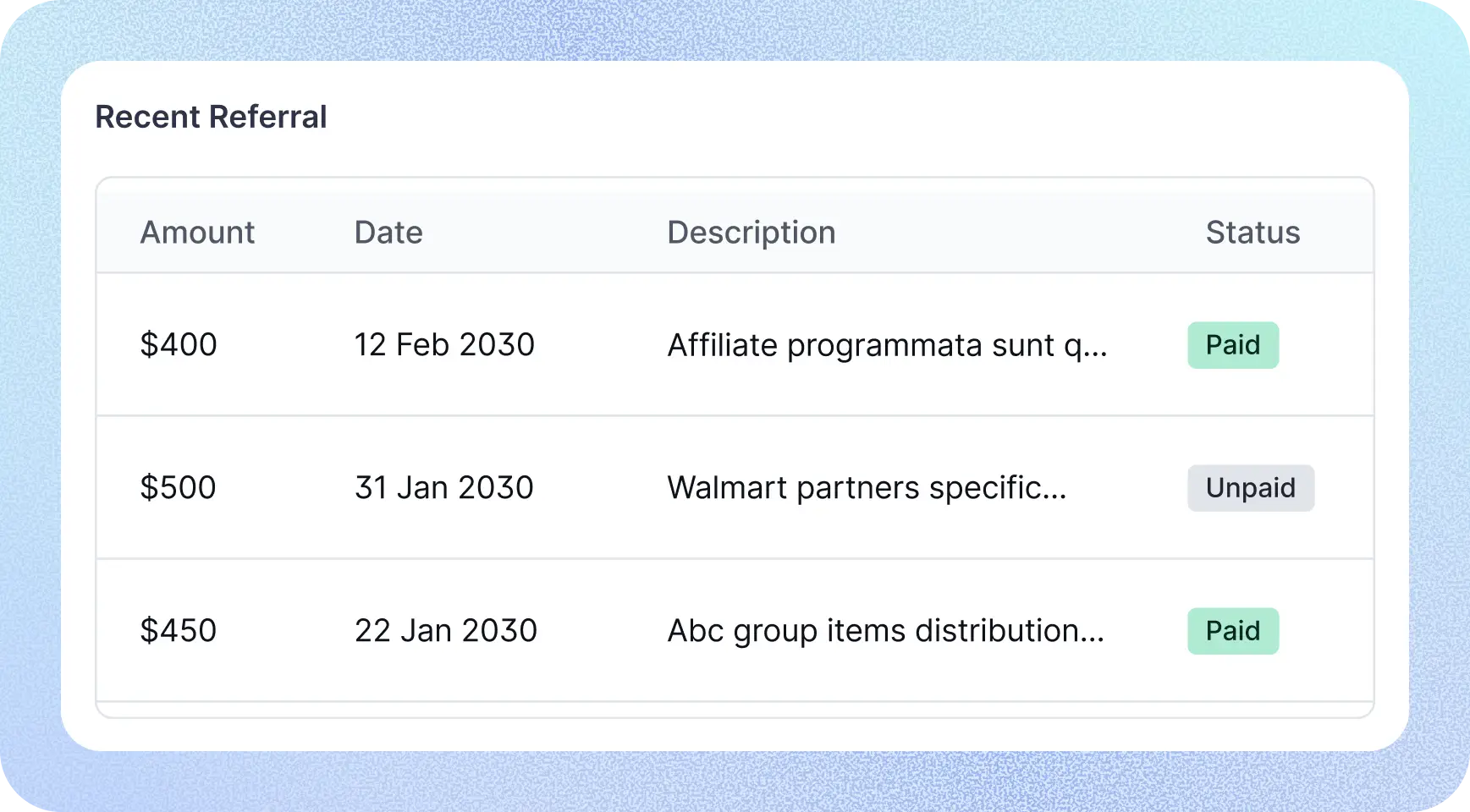The width and height of the screenshot is (1470, 812).
Task: Select the $450 amount cell
Action: 179,630
